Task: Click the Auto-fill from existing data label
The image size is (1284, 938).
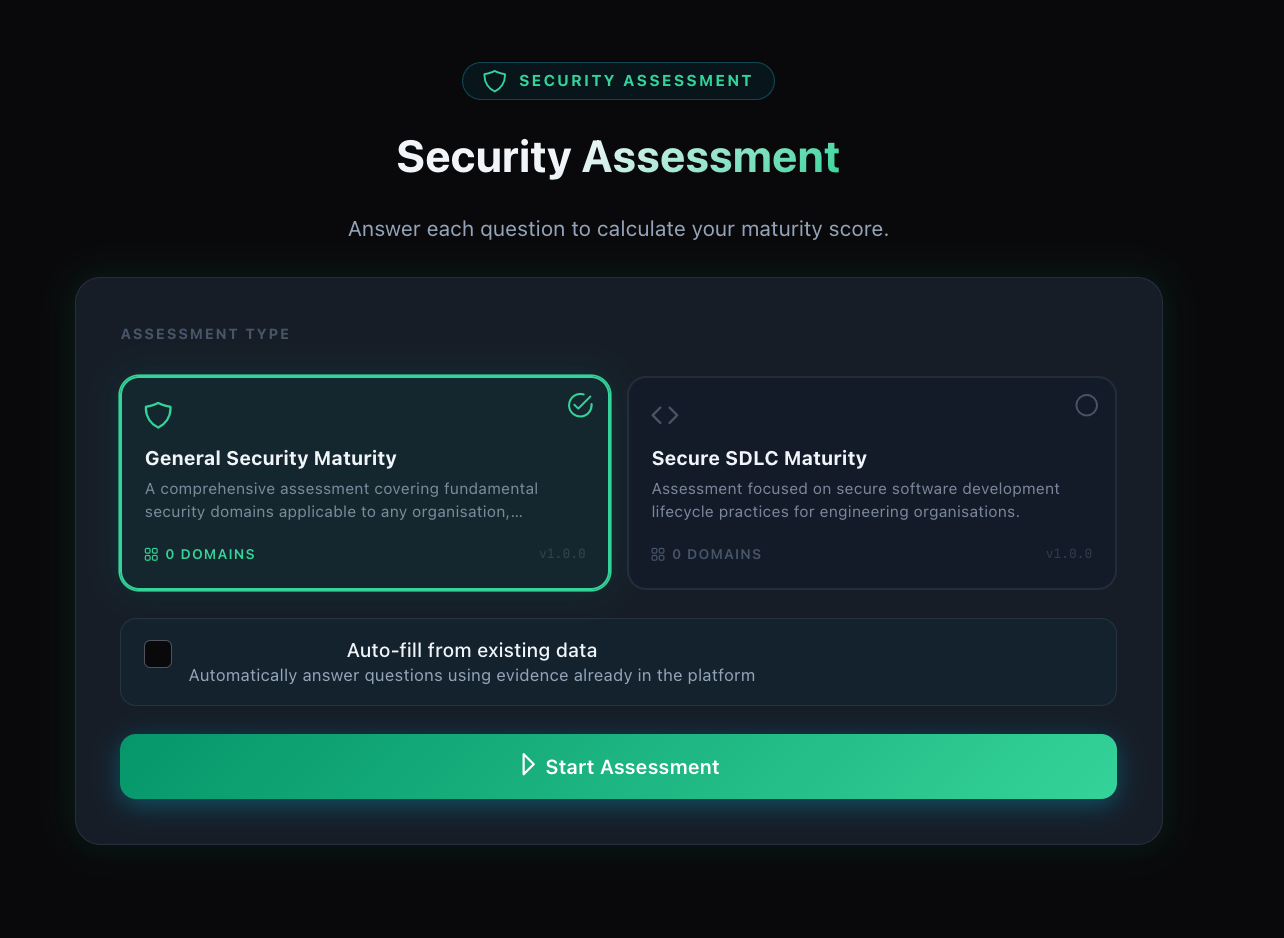Action: pyautogui.click(x=472, y=650)
